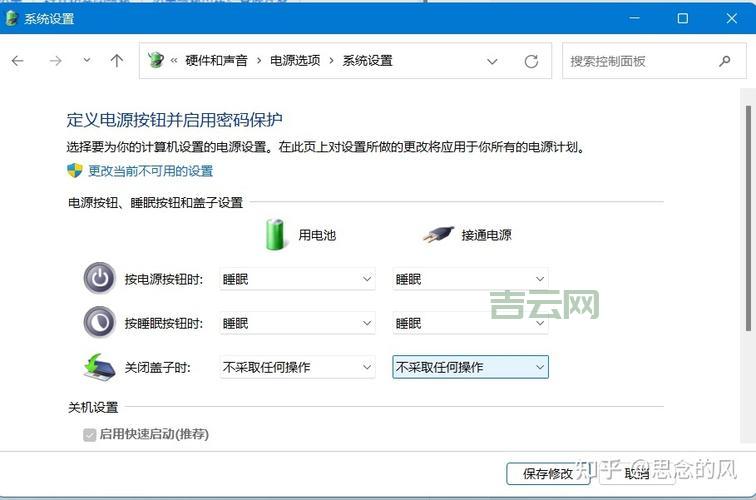The image size is (756, 500).
Task: Click the laptop lid close icon
Action: tap(99, 367)
